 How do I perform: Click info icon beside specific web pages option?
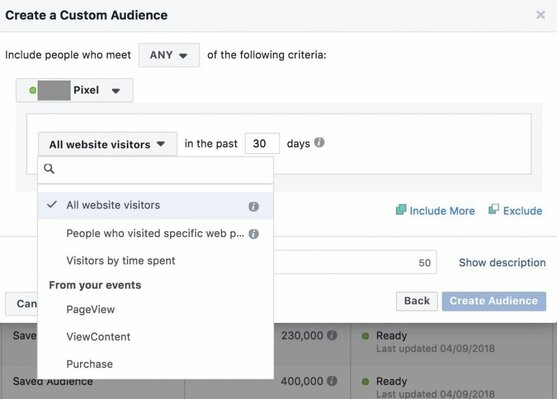click(254, 234)
